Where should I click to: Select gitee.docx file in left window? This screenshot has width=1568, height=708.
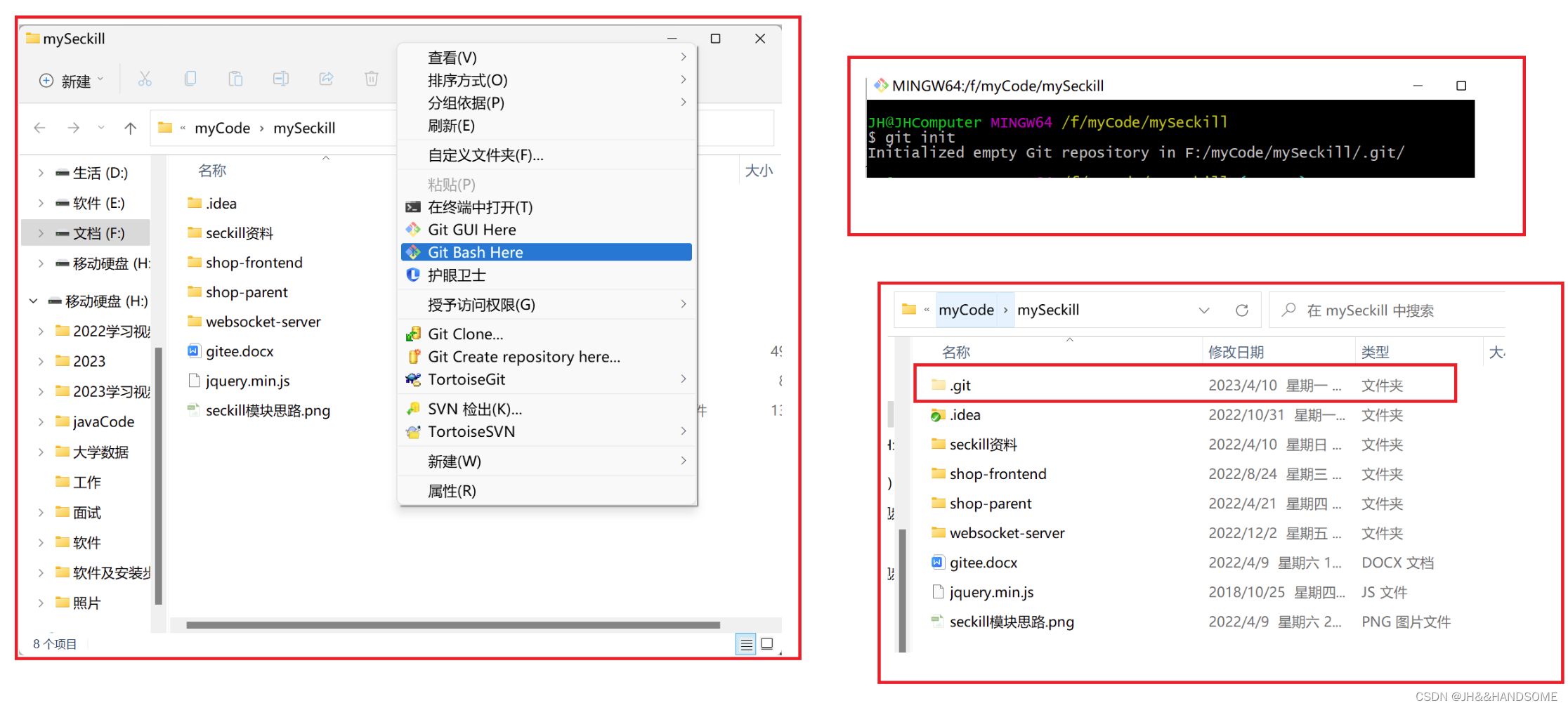[x=230, y=350]
